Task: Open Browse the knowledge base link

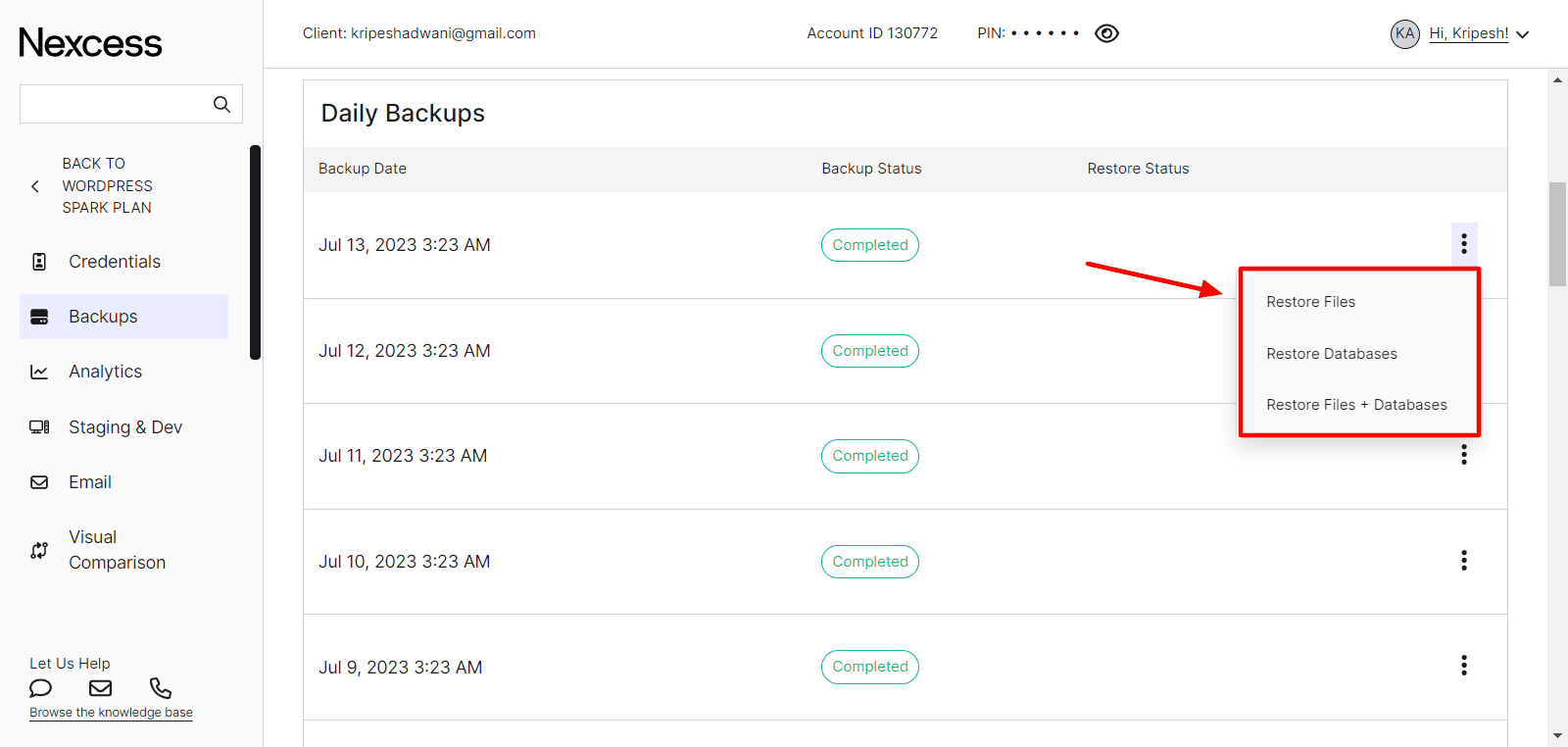Action: tap(111, 713)
